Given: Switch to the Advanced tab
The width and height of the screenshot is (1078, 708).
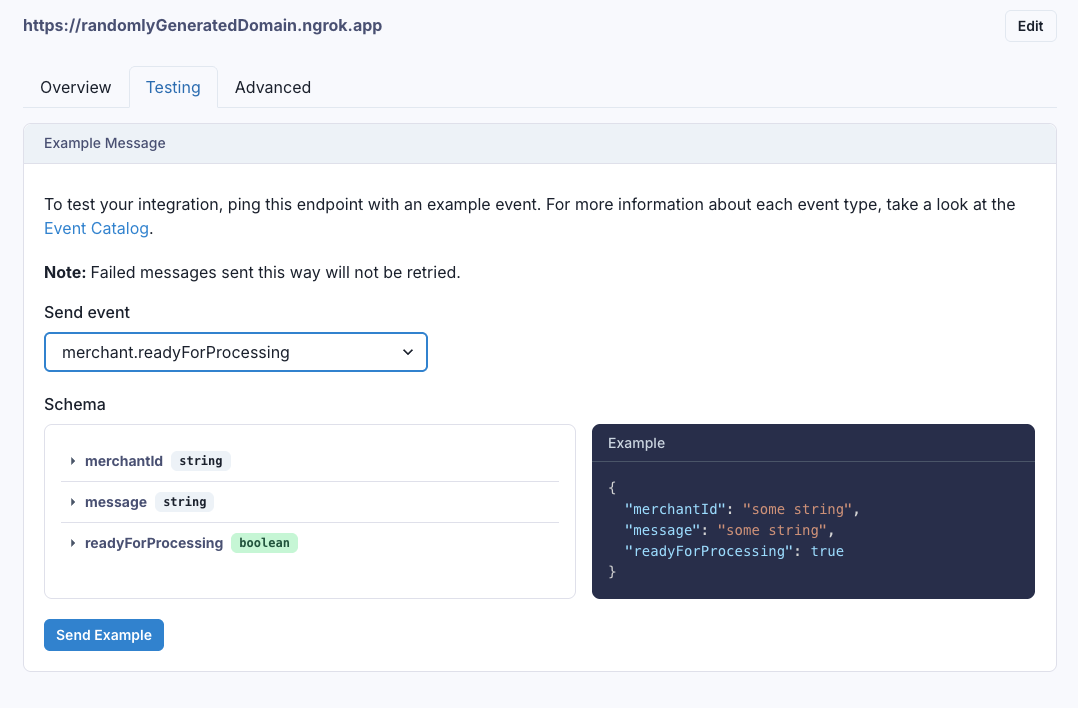Looking at the screenshot, I should point(272,87).
